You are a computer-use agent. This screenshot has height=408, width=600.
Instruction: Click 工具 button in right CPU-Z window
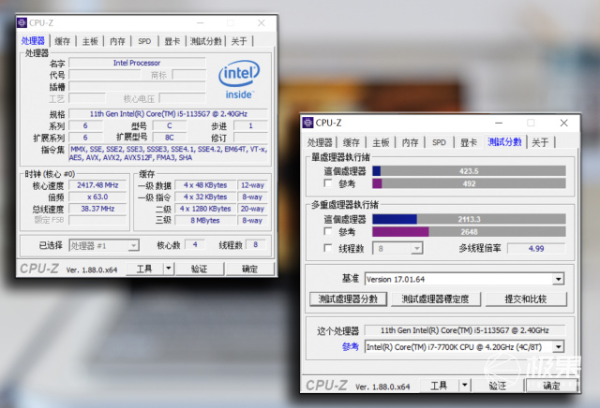(x=439, y=385)
